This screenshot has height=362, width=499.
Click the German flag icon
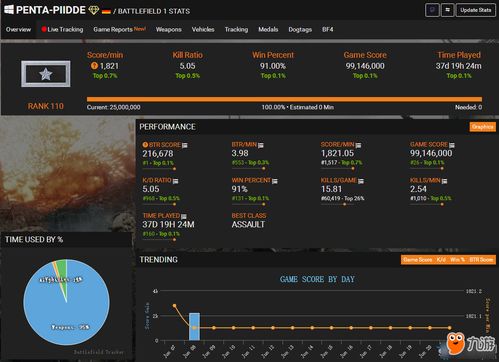(106, 11)
